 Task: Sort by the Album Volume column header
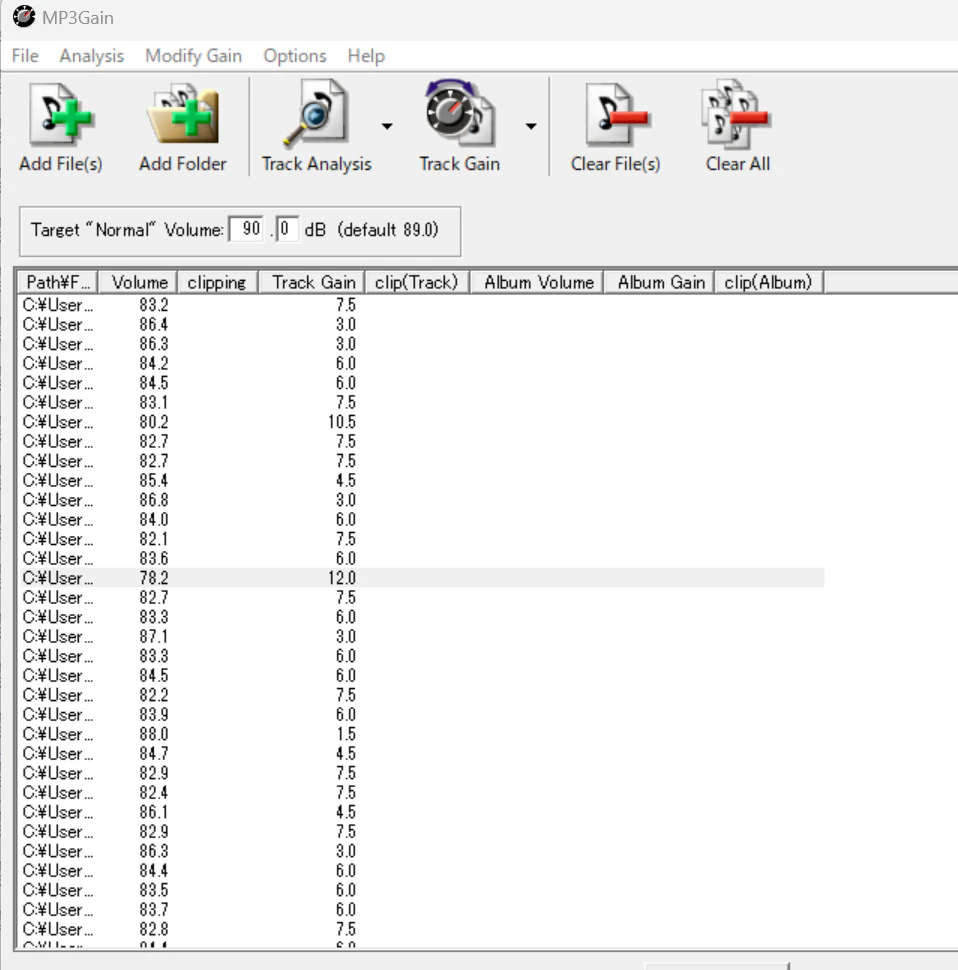click(537, 282)
